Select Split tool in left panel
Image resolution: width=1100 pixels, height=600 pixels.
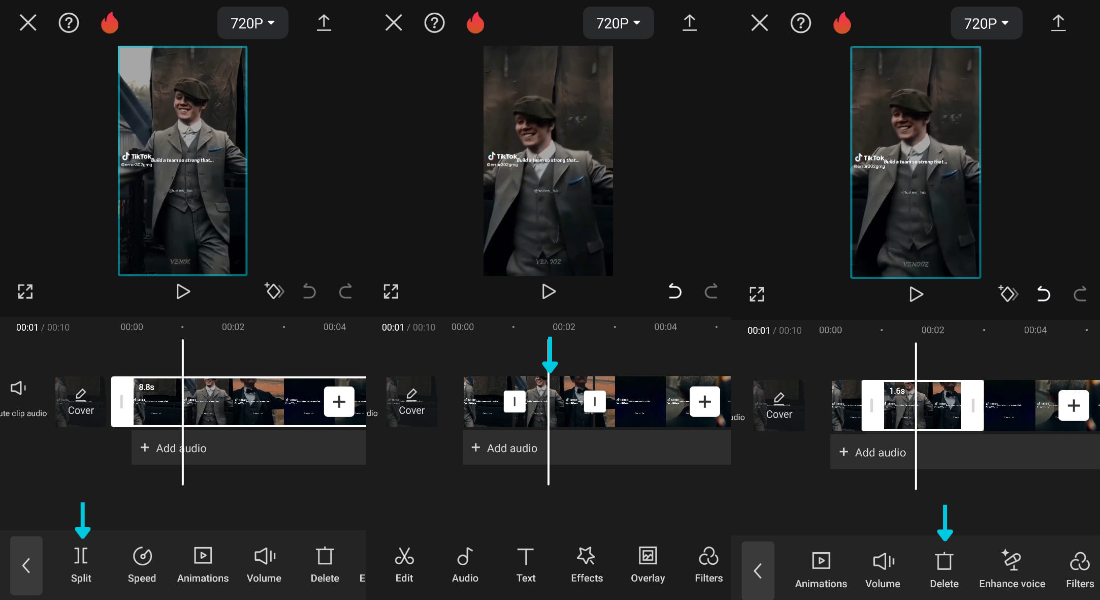pyautogui.click(x=81, y=565)
